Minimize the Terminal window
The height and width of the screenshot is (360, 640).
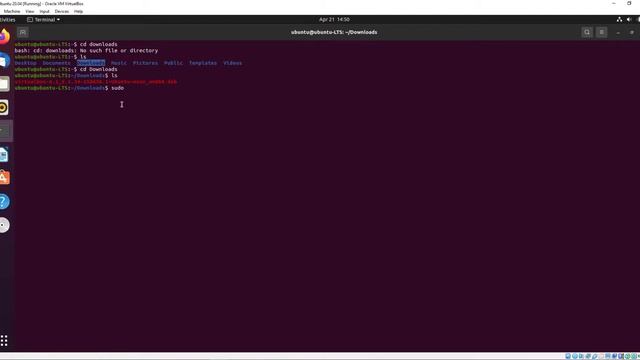[618, 32]
